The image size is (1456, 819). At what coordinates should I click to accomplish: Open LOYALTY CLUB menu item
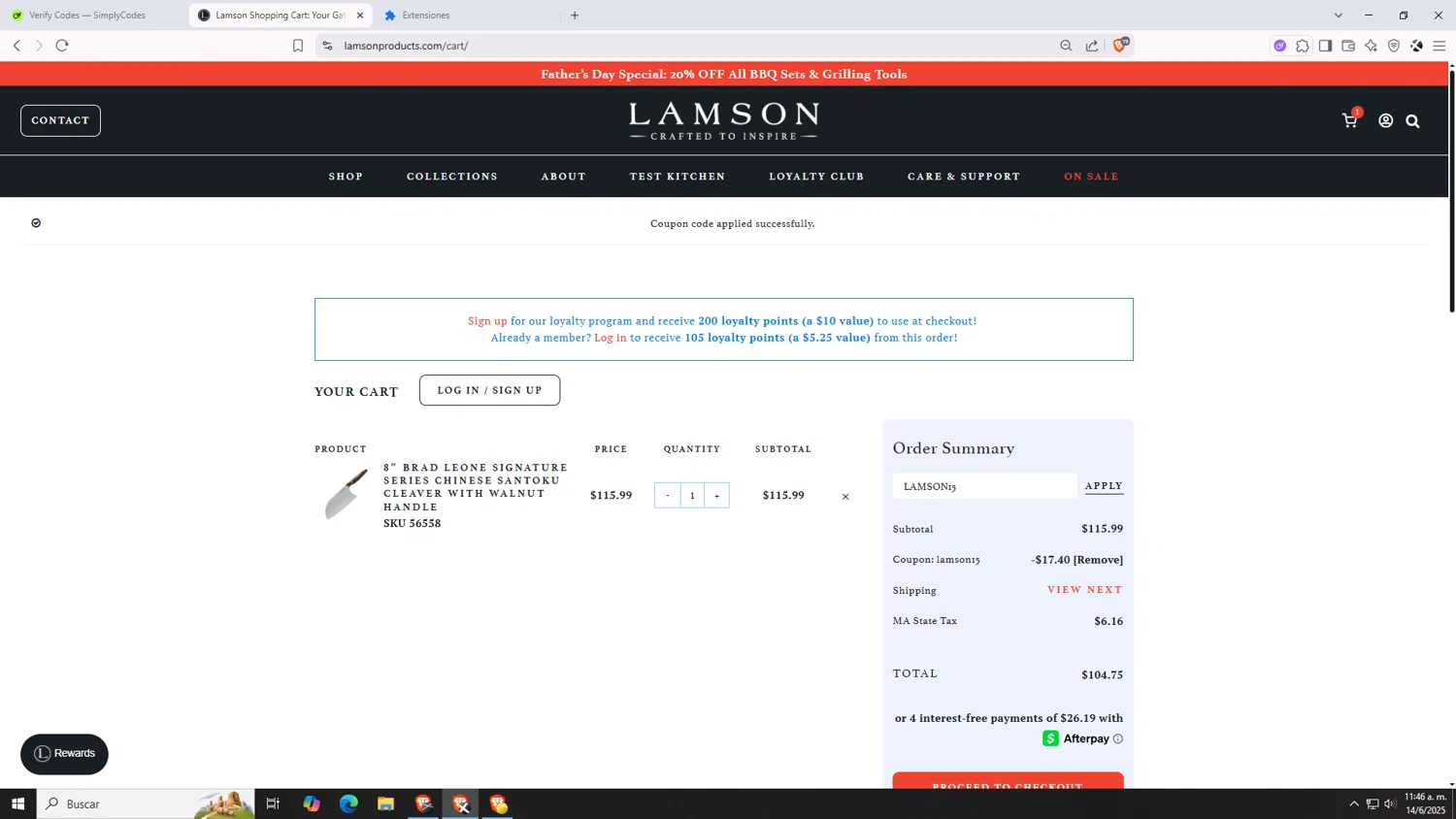coord(816,177)
